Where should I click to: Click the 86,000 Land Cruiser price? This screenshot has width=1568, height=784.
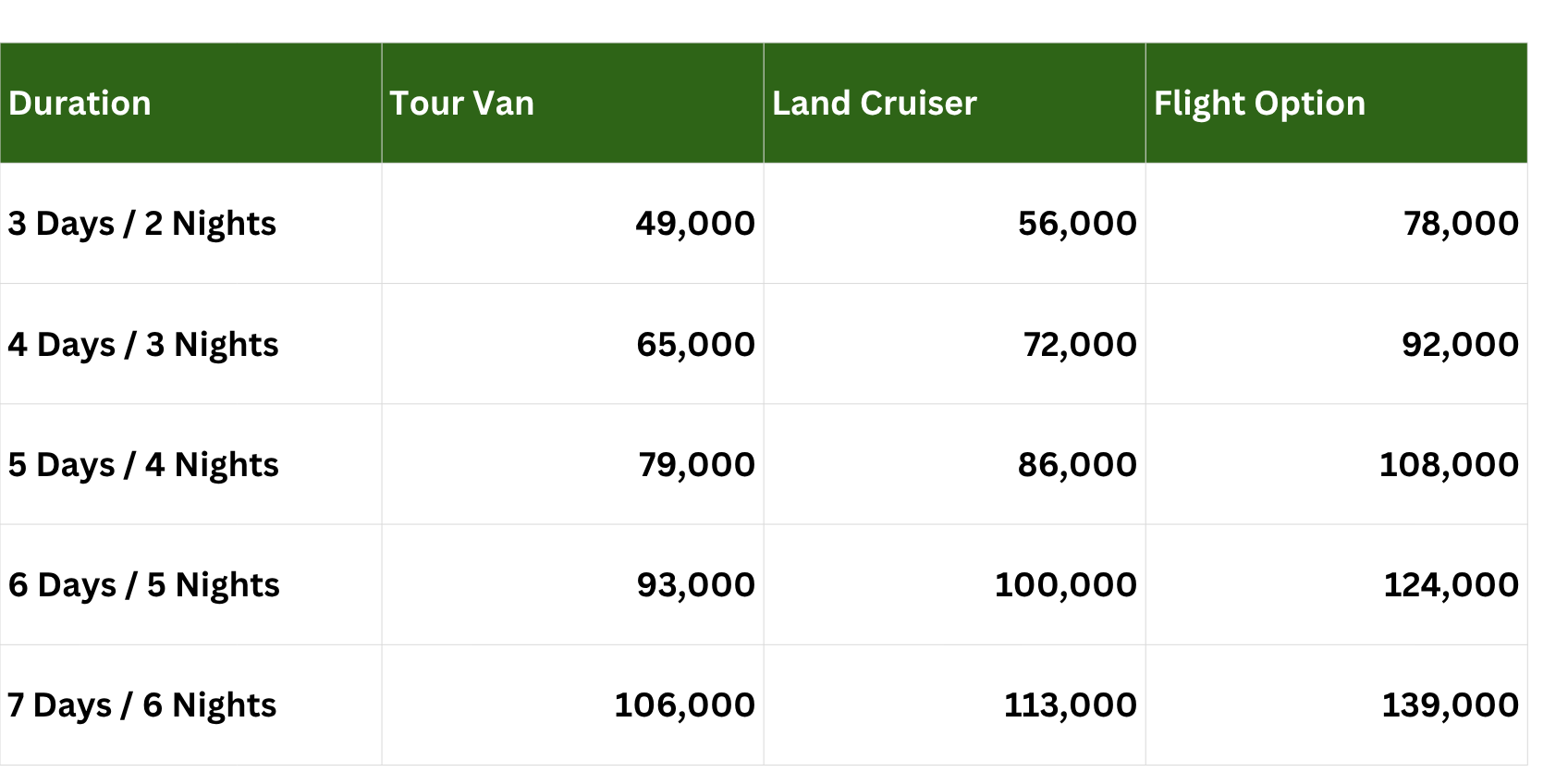coord(1077,465)
